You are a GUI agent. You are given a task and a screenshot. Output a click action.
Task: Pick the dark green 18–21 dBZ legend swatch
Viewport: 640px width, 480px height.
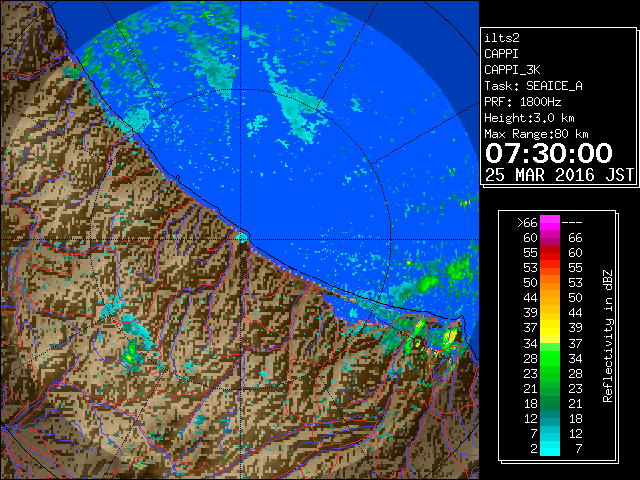tap(550, 403)
